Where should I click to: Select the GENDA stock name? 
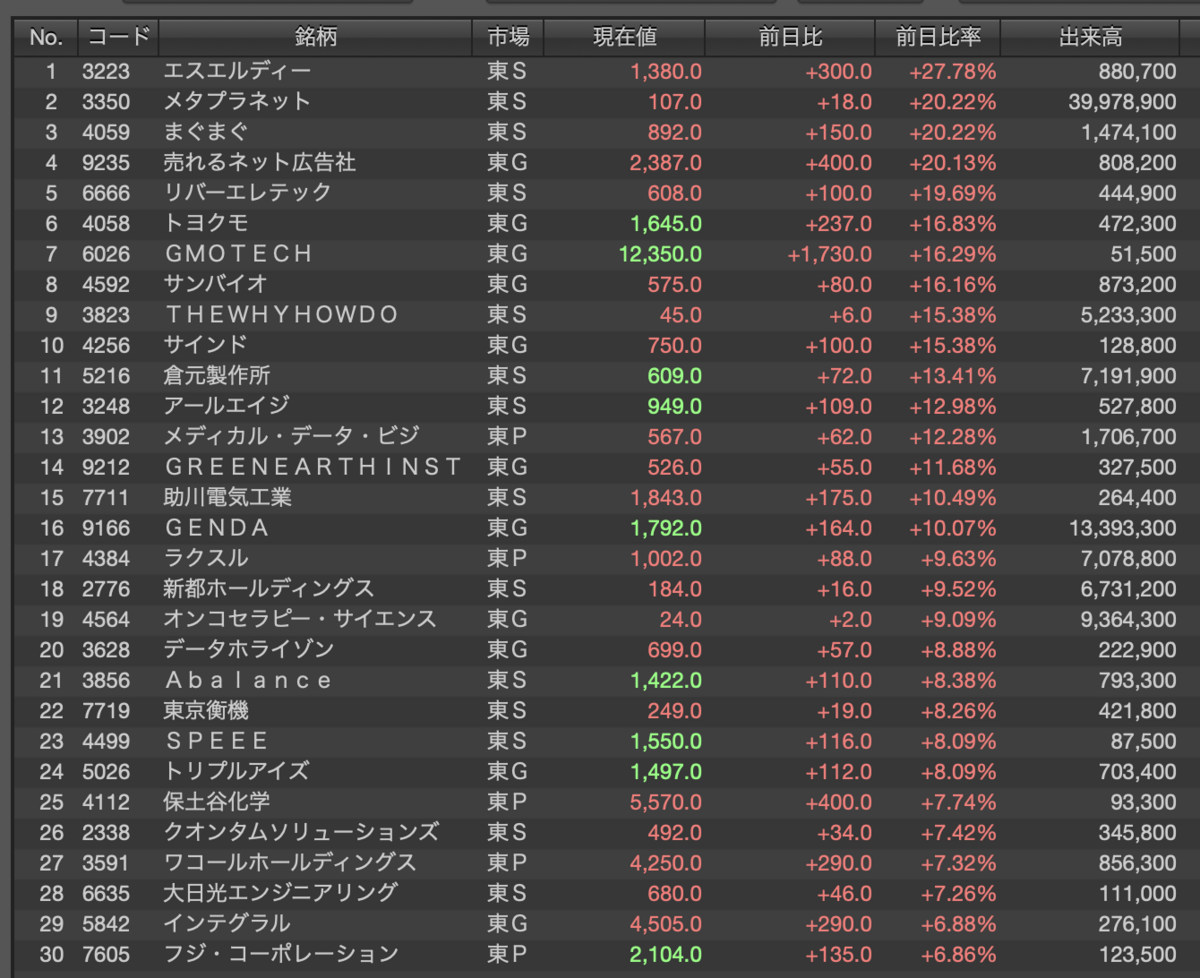[217, 528]
